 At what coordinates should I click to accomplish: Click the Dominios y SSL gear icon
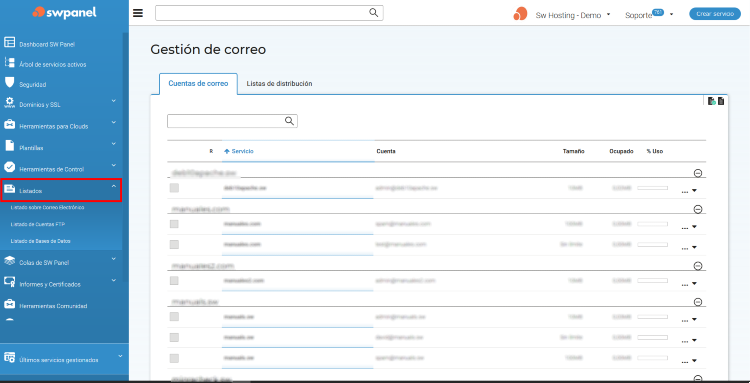tap(10, 103)
